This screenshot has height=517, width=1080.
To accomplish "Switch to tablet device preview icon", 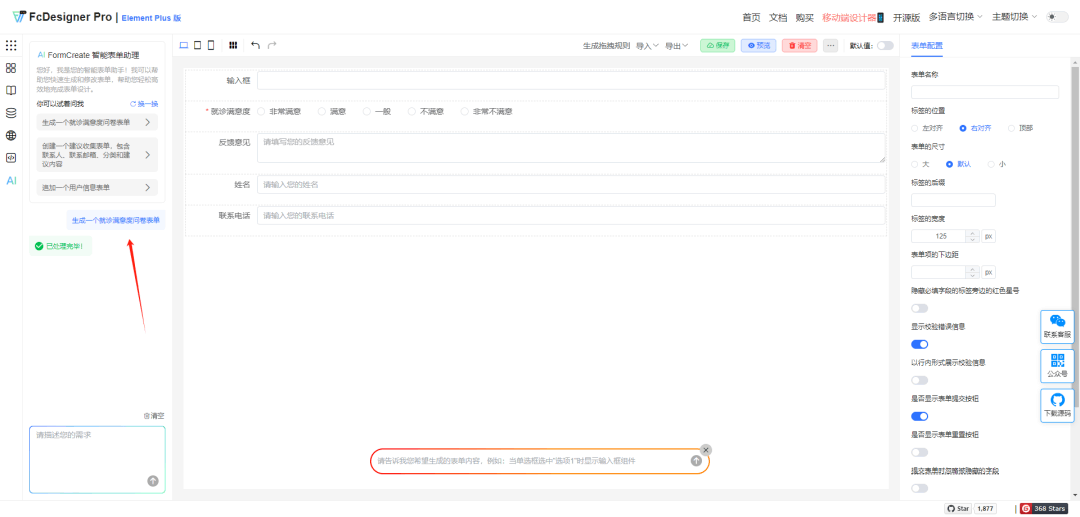I will click(x=198, y=45).
